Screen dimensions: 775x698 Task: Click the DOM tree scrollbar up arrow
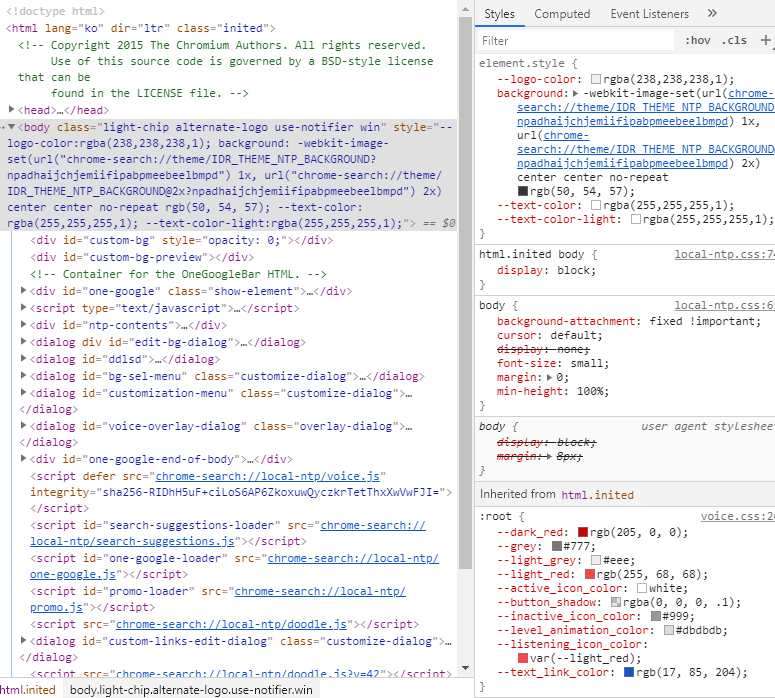pyautogui.click(x=465, y=9)
